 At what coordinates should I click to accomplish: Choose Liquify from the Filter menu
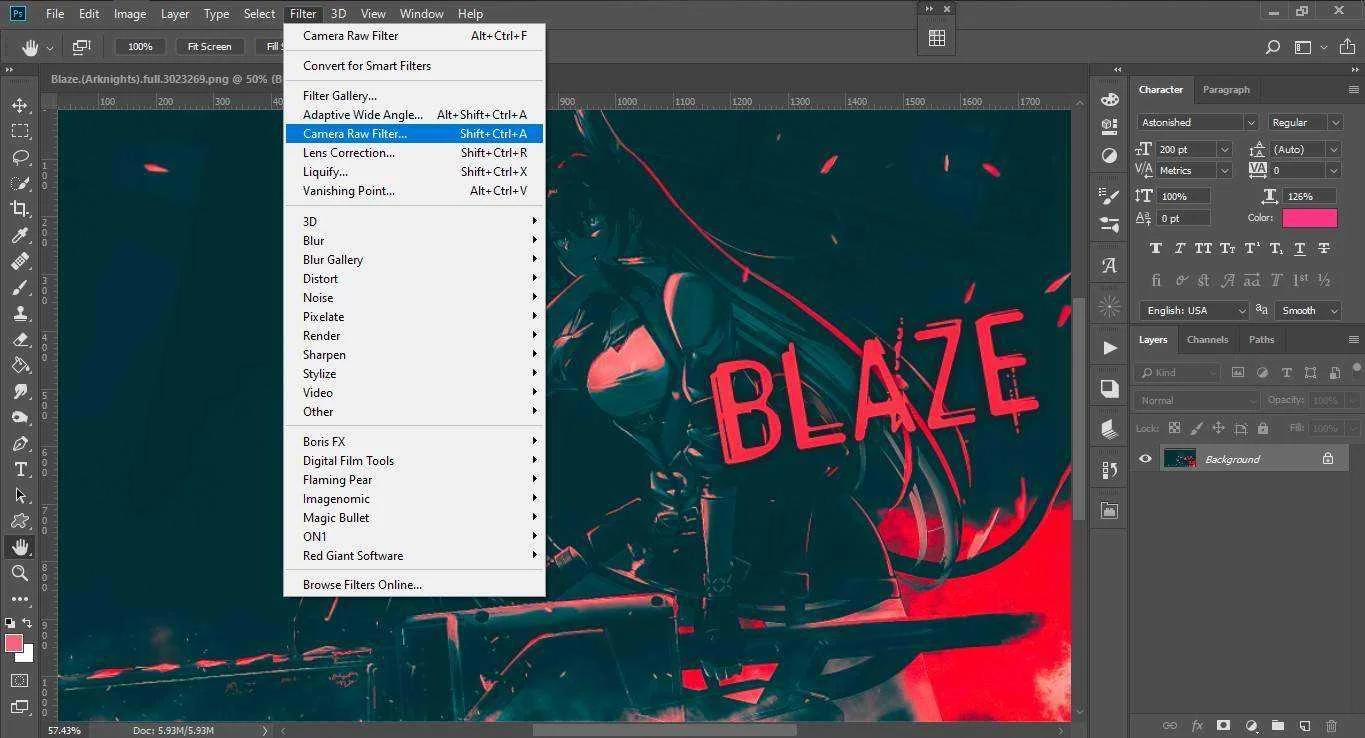(x=414, y=171)
